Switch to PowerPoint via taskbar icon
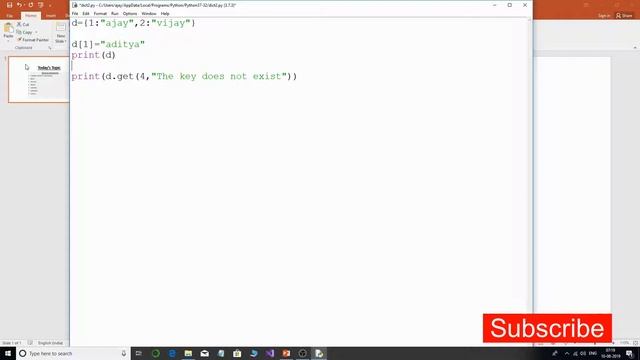 tap(286, 353)
